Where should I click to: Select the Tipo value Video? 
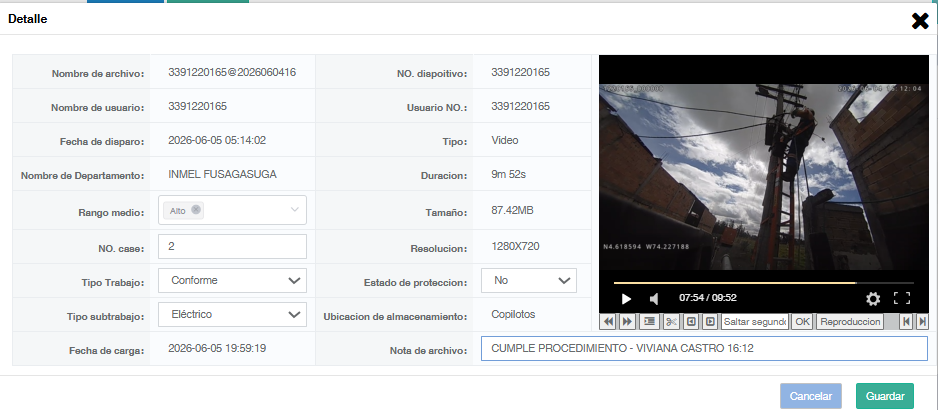(x=505, y=141)
